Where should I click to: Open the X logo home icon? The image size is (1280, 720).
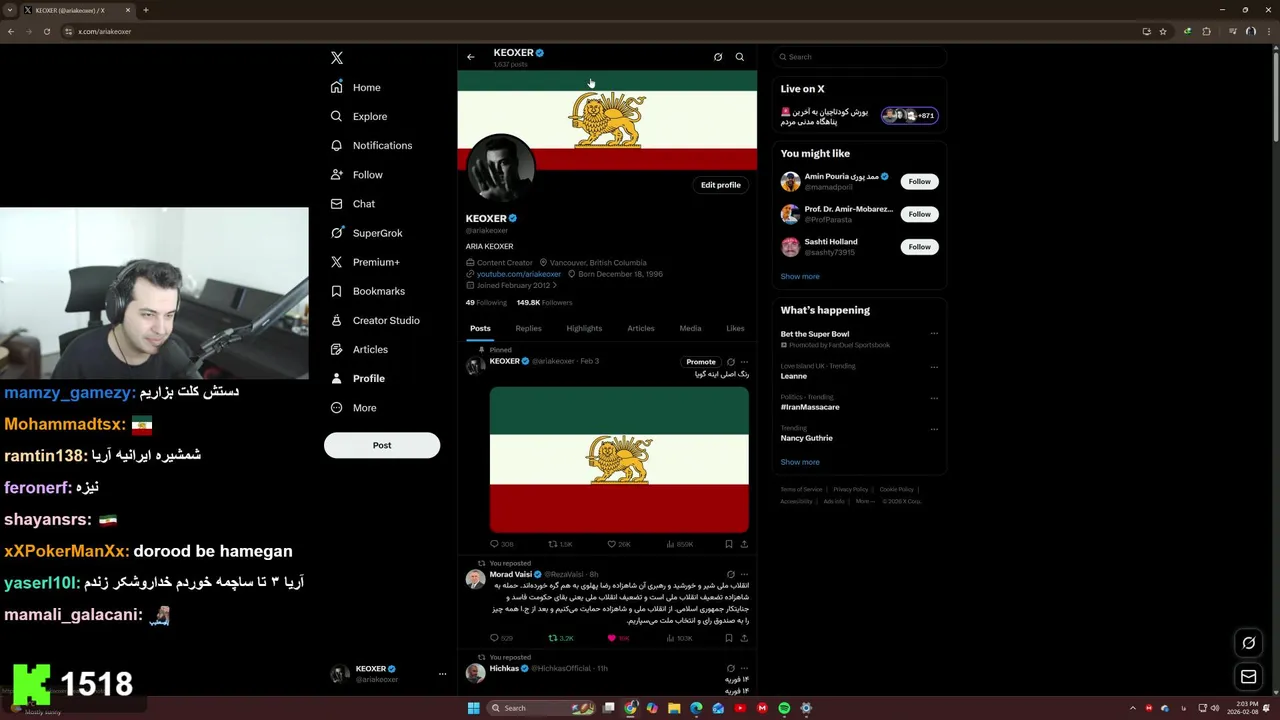(337, 58)
